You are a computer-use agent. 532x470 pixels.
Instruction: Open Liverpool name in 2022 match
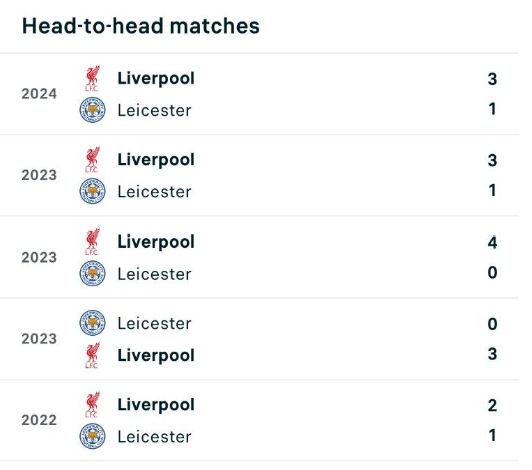point(156,405)
